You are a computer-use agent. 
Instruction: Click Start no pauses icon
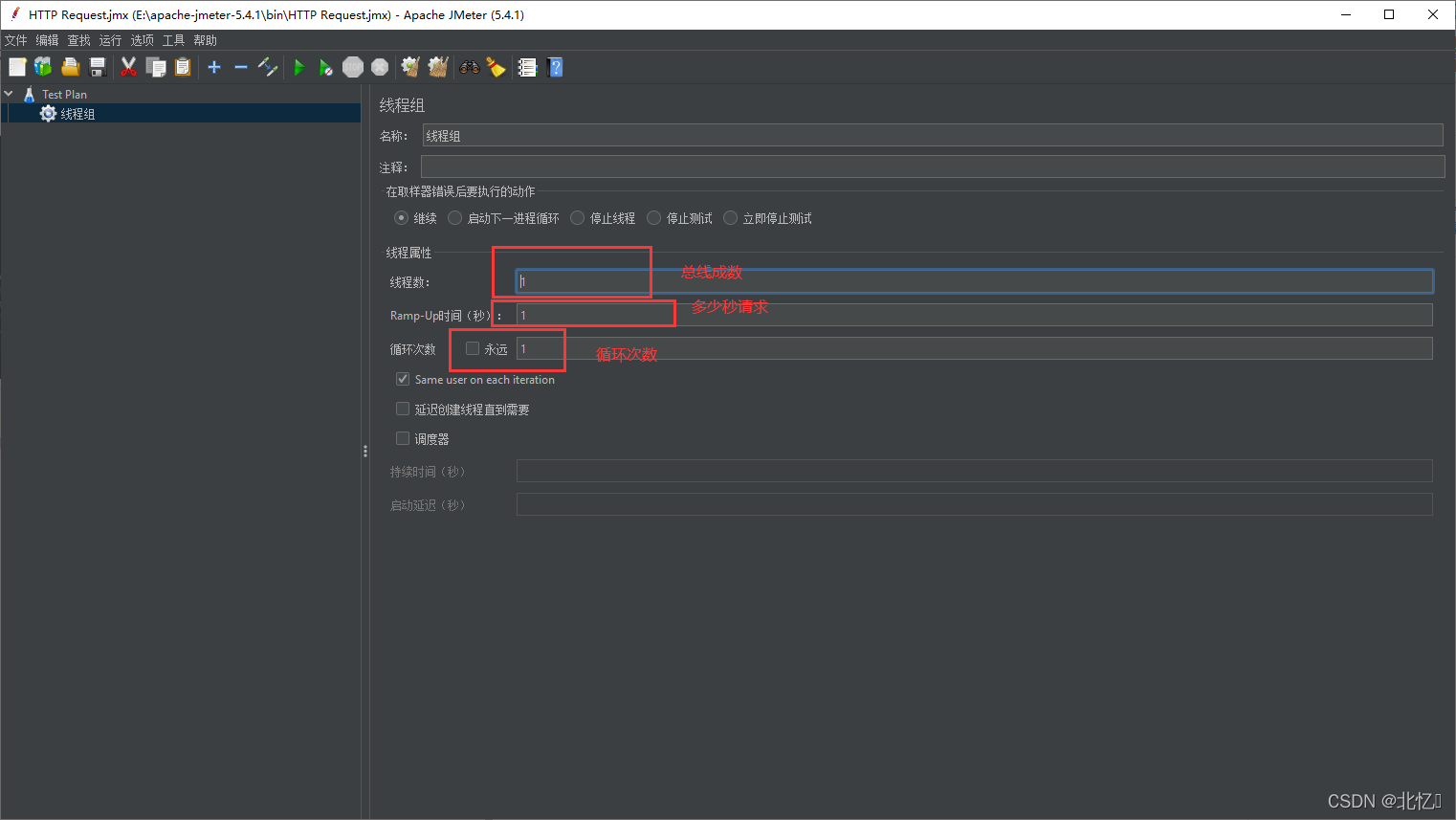point(326,67)
